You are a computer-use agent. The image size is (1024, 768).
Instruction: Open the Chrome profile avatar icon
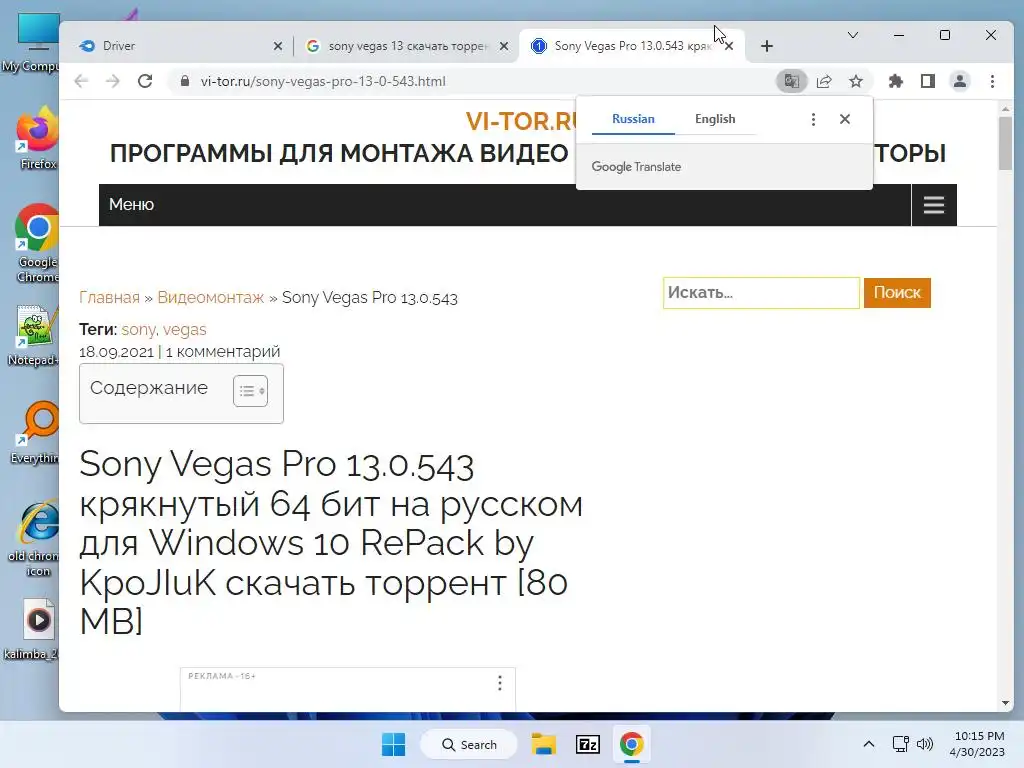point(960,81)
